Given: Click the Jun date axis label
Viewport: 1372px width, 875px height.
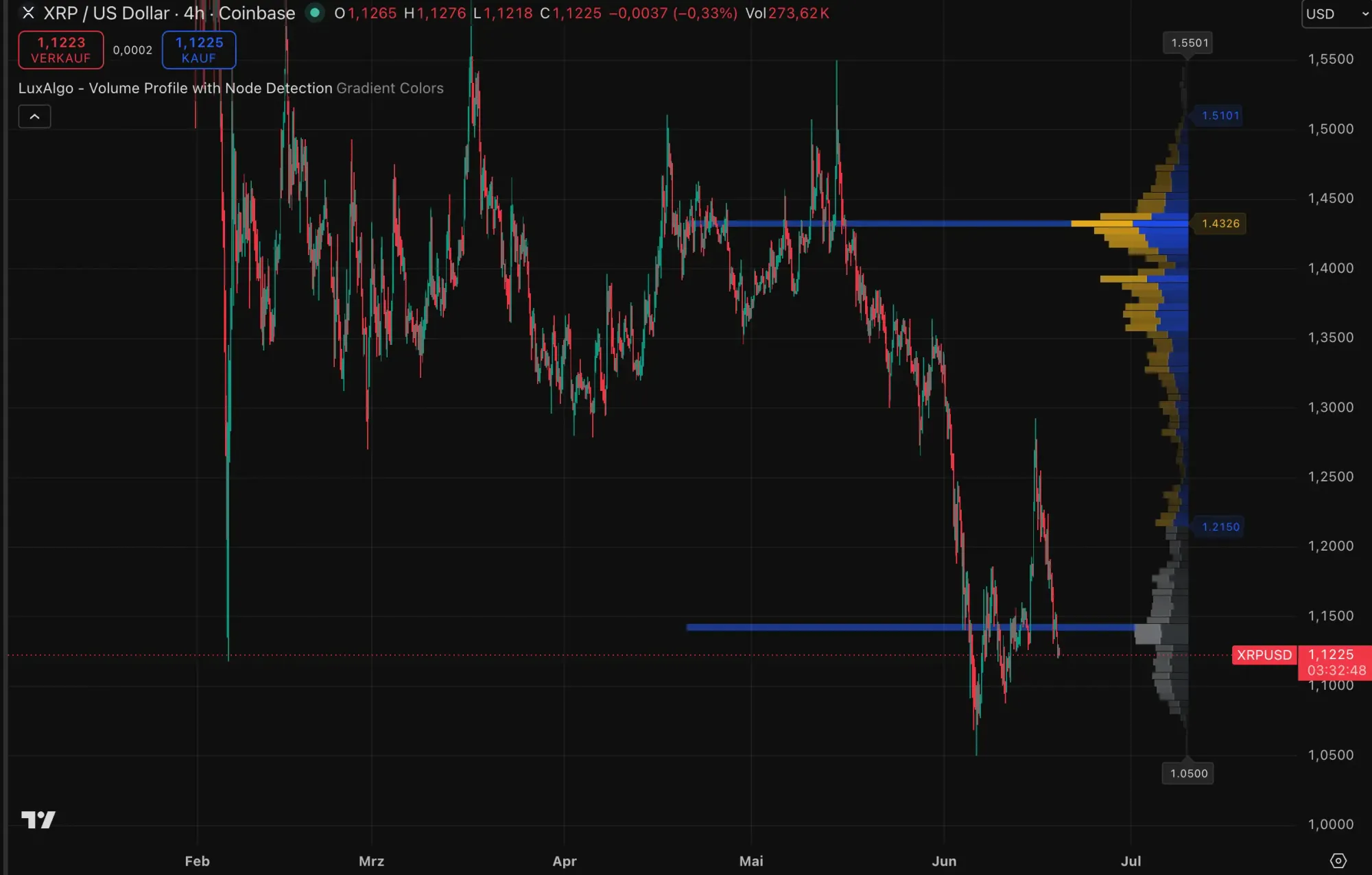Looking at the screenshot, I should (x=944, y=861).
